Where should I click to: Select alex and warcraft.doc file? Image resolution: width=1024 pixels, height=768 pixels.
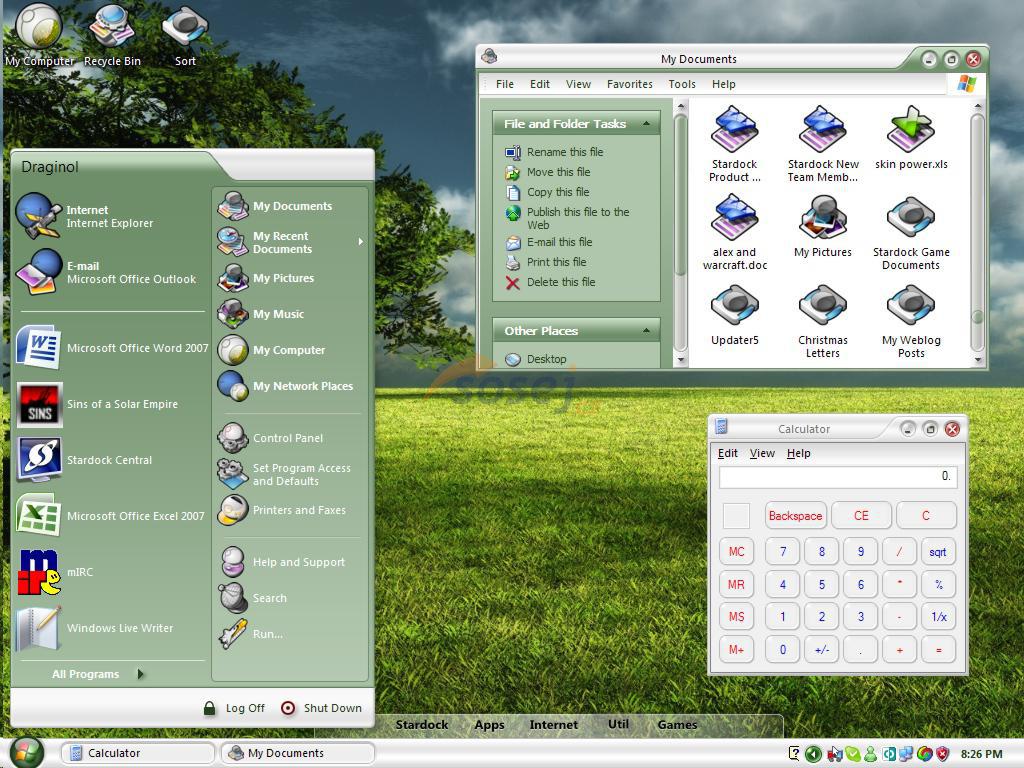click(735, 232)
